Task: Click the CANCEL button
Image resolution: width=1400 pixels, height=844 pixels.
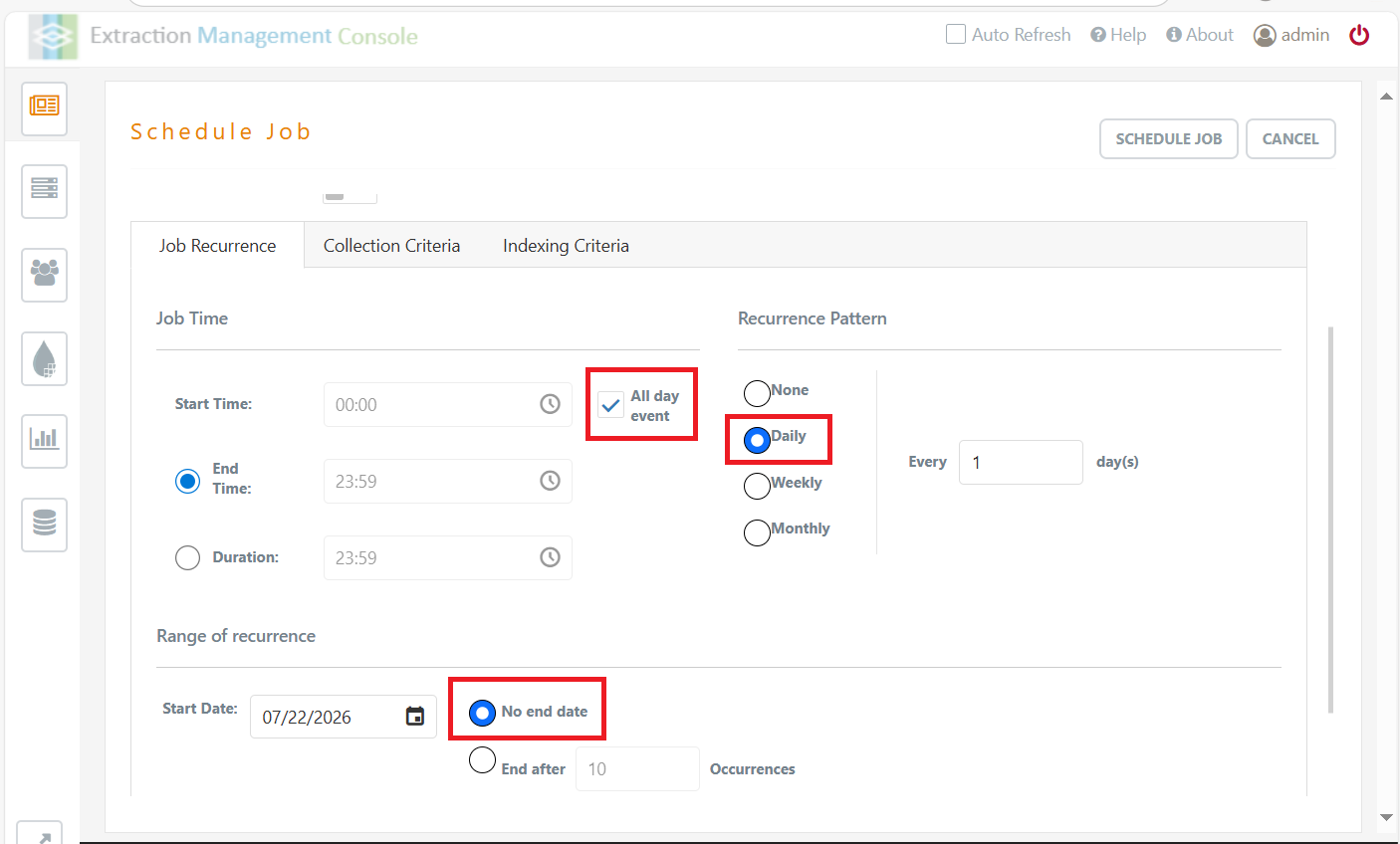Action: coord(1290,139)
